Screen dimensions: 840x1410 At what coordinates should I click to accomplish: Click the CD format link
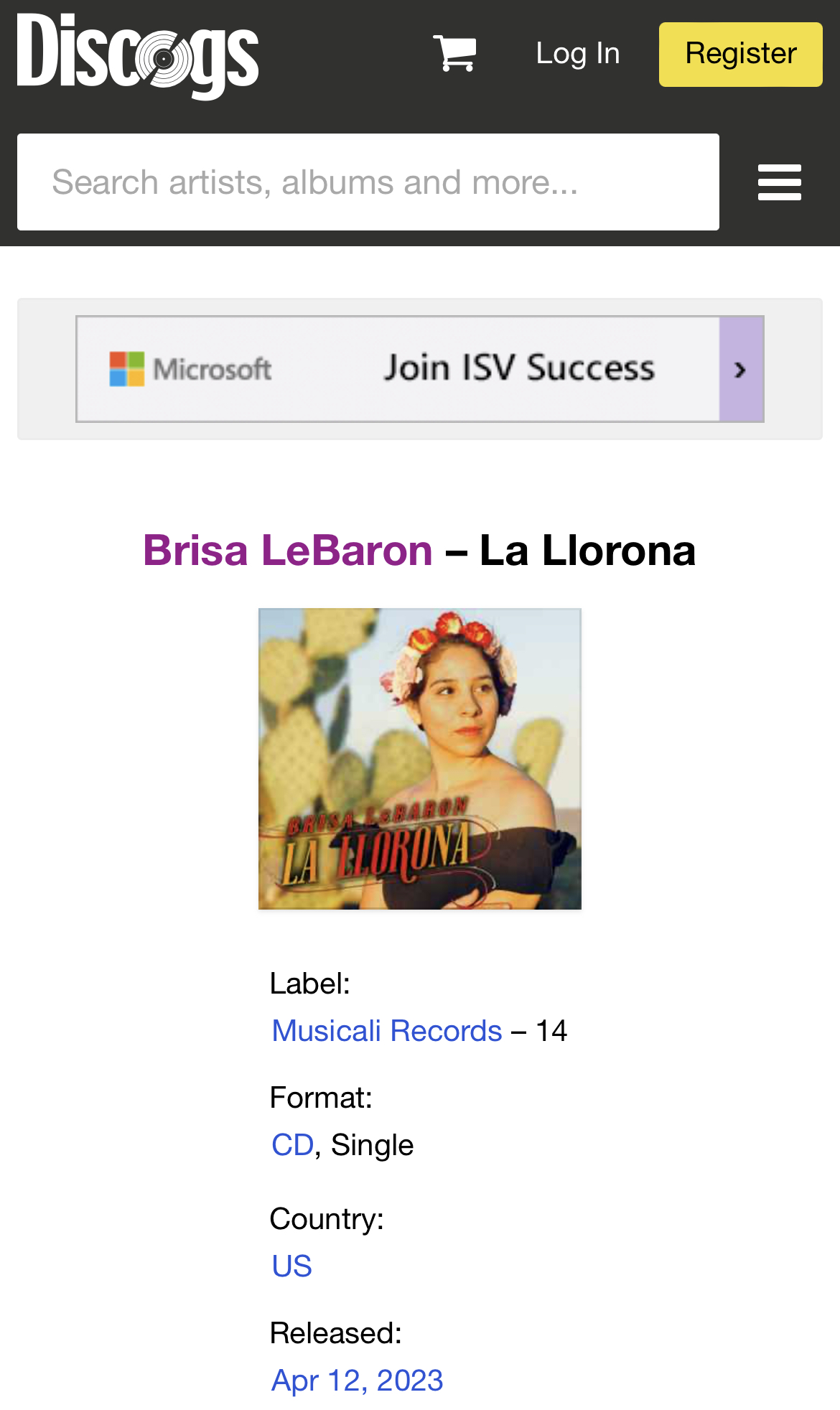coord(292,1145)
